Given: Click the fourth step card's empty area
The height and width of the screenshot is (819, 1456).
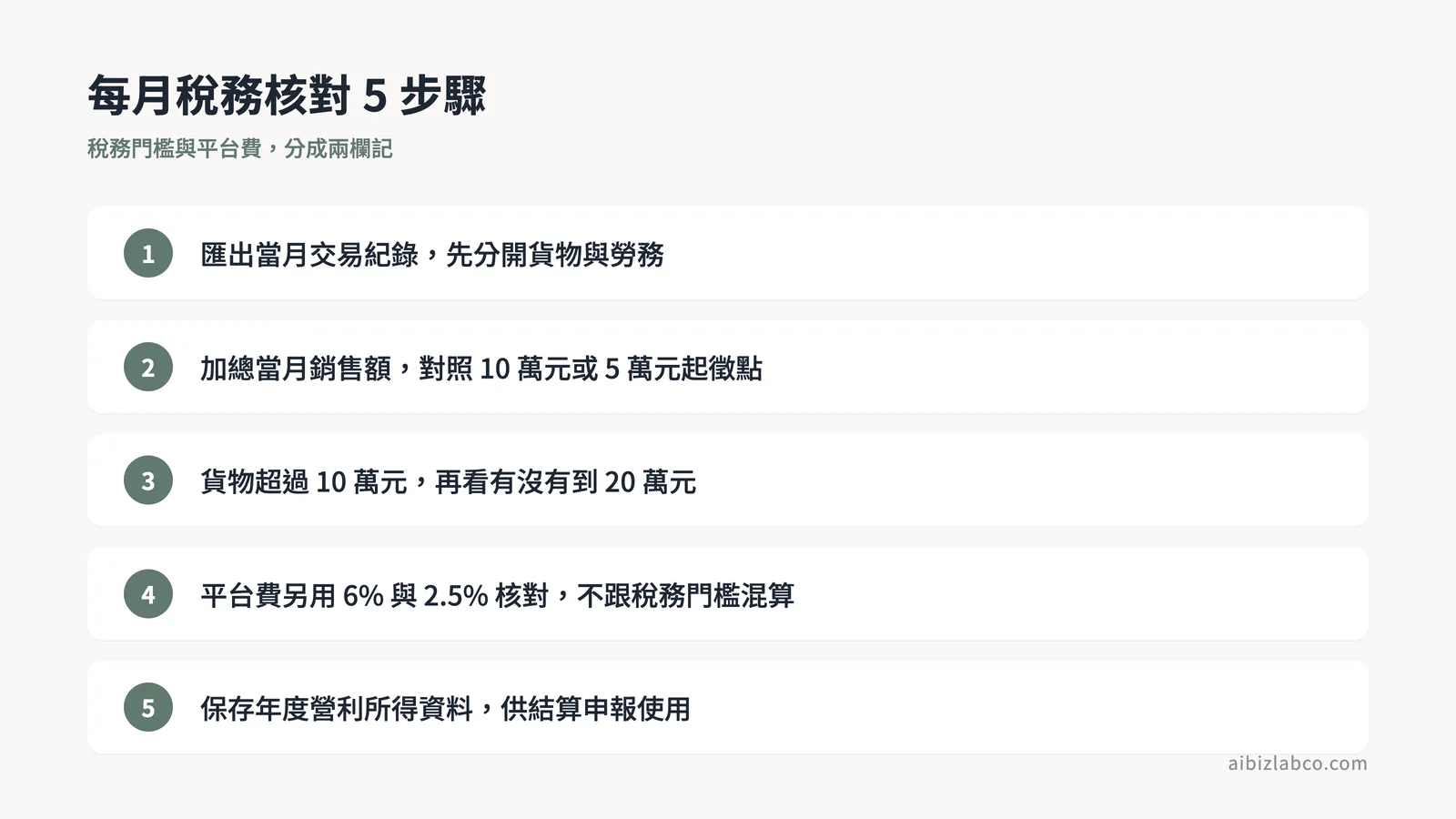Looking at the screenshot, I should coord(1083,594).
